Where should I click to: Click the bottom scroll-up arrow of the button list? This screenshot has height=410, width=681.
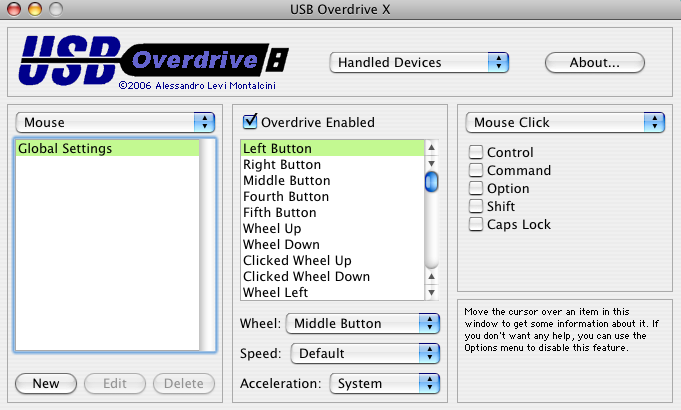pos(431,276)
